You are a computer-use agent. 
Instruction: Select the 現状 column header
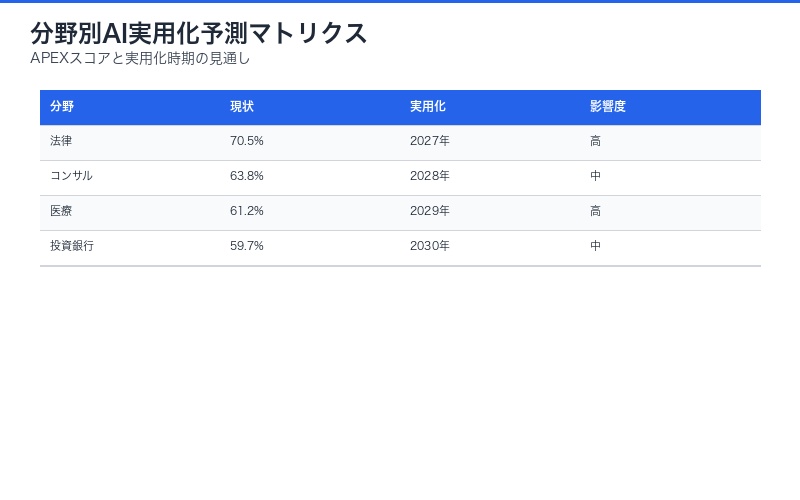[x=242, y=107]
